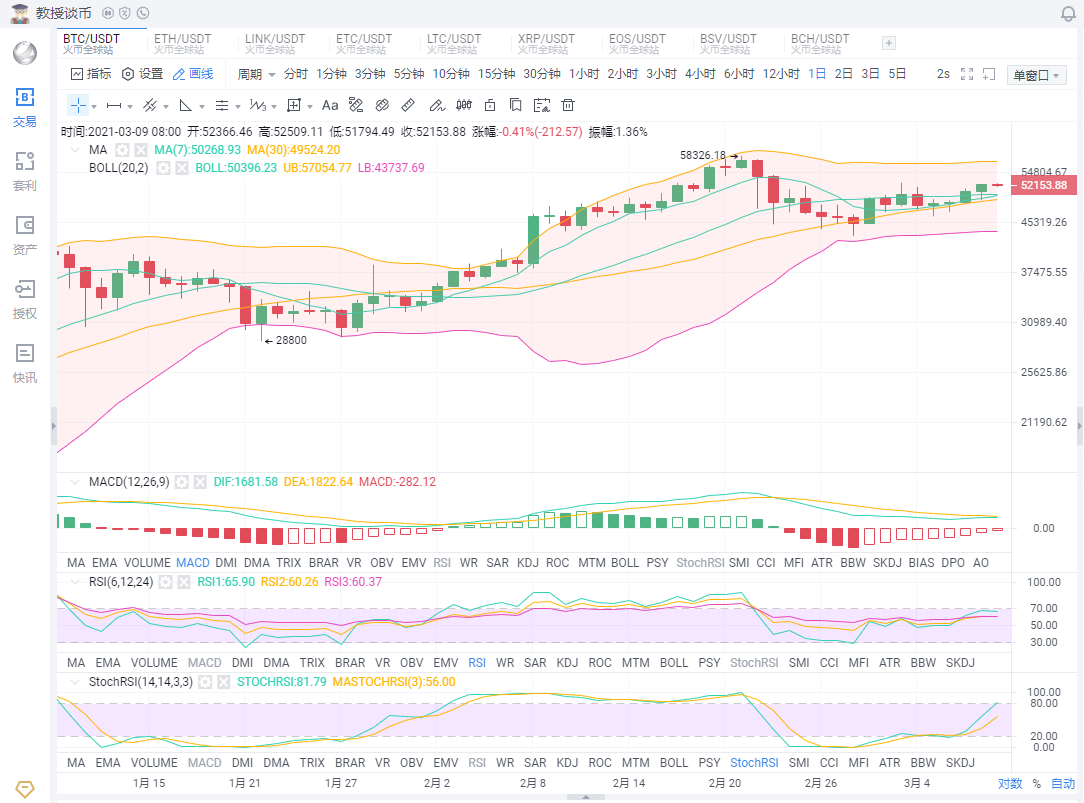Expand triangle tool dropdown arrow
This screenshot has width=1084, height=803.
click(x=202, y=106)
